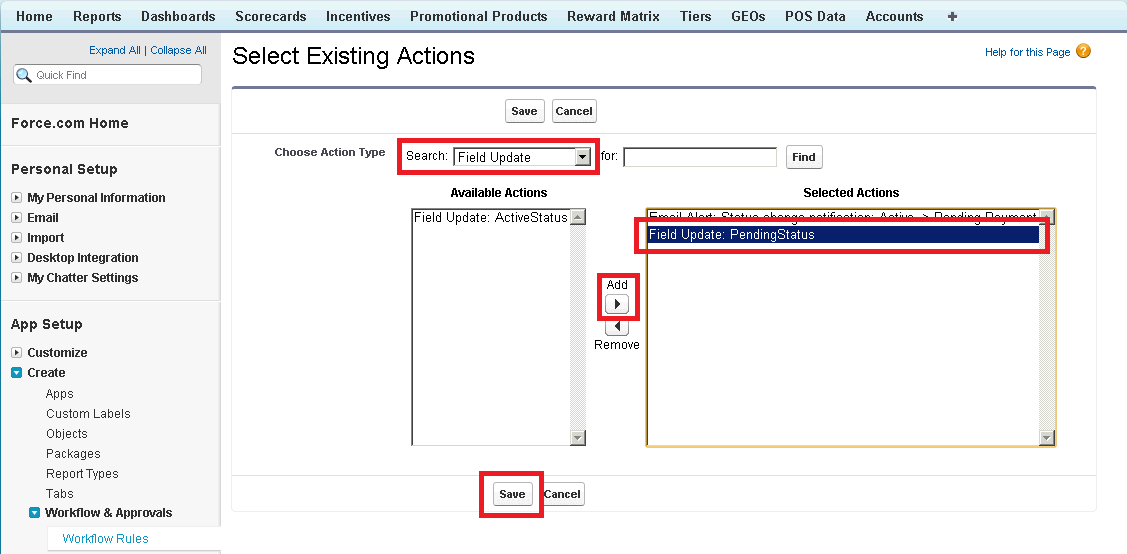Expand the My Personal Information section

click(x=17, y=198)
